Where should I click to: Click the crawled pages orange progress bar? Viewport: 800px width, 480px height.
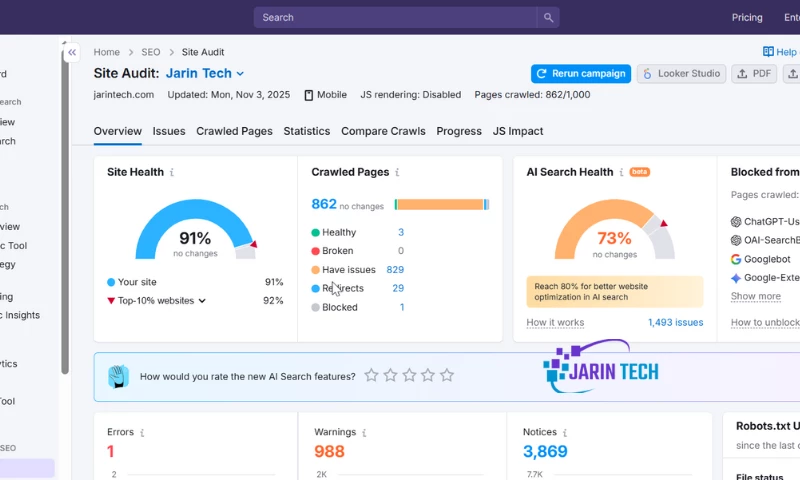[x=440, y=204]
